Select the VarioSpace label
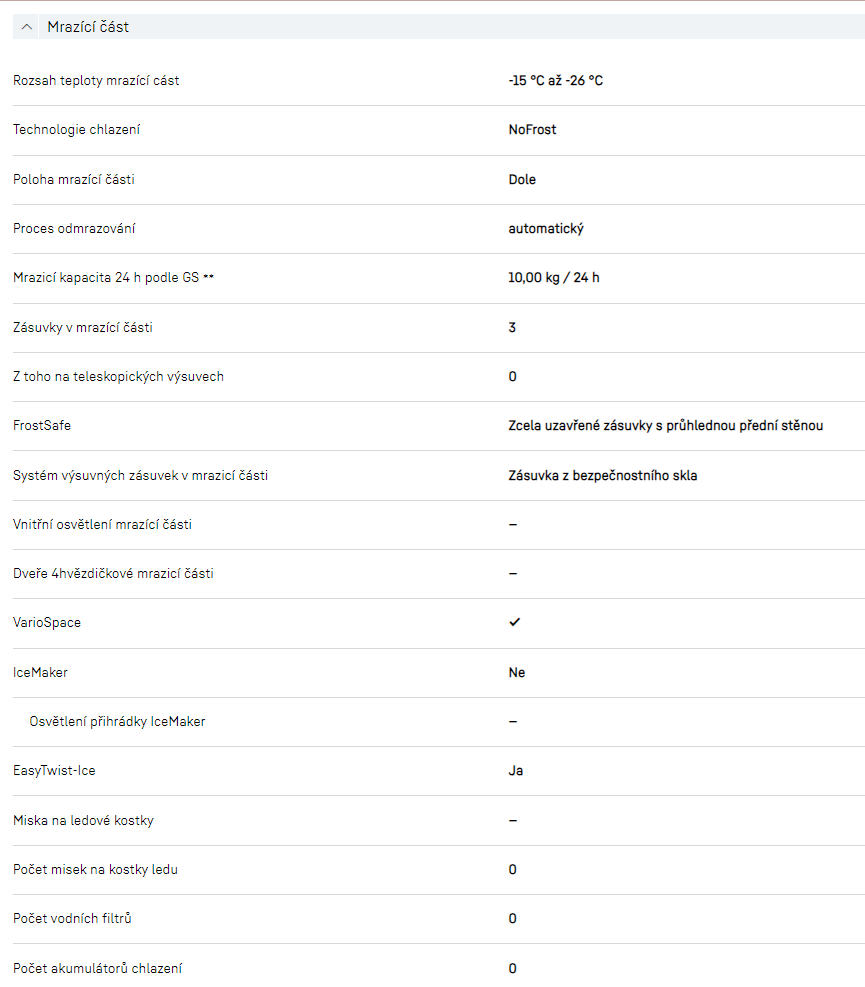 pyautogui.click(x=47, y=622)
